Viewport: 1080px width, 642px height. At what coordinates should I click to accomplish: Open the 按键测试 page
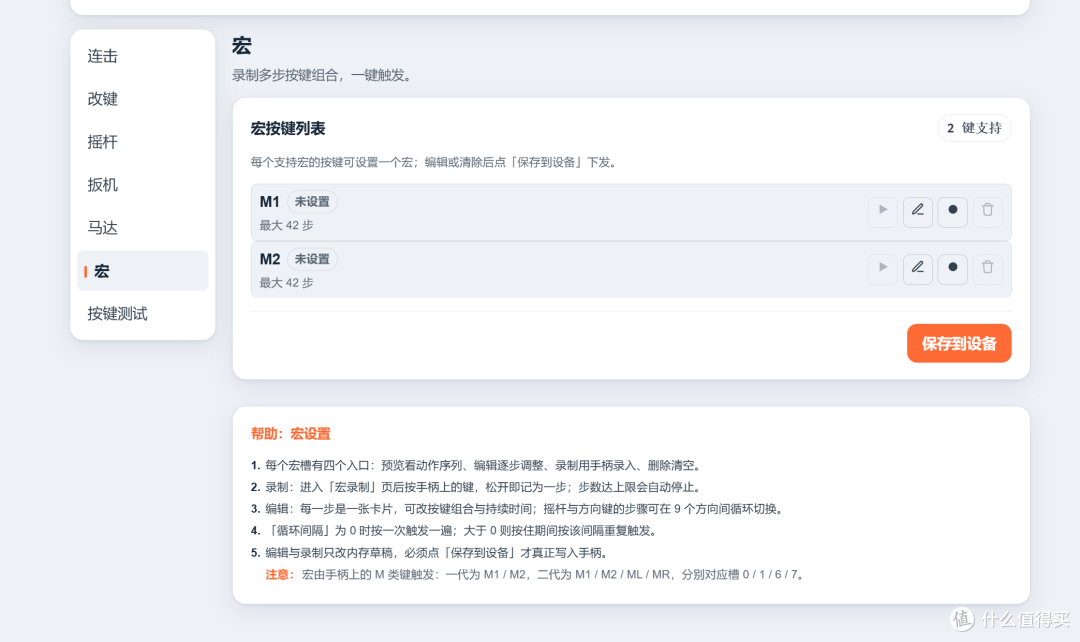click(143, 313)
